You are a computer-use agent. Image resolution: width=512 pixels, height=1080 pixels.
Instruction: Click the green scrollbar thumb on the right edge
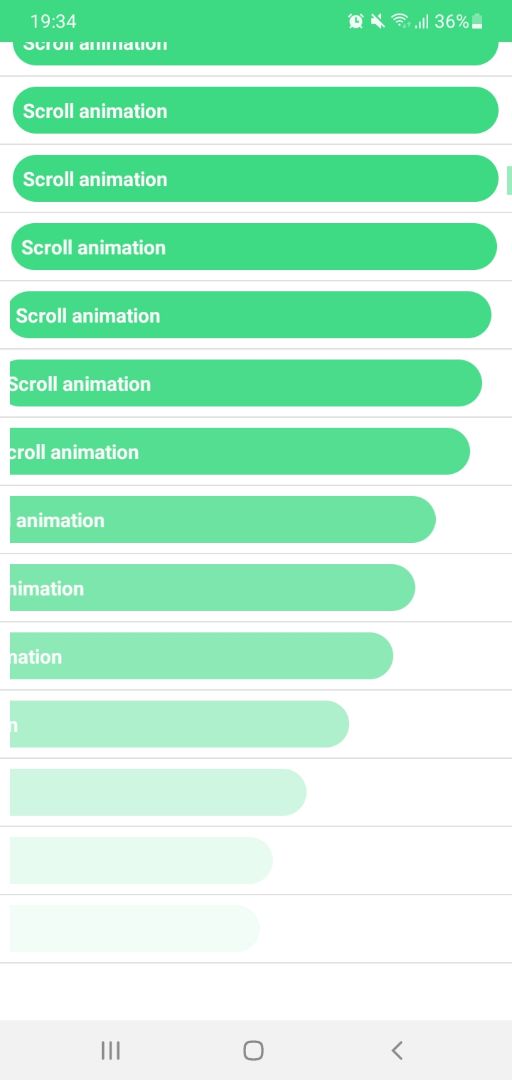[x=509, y=180]
